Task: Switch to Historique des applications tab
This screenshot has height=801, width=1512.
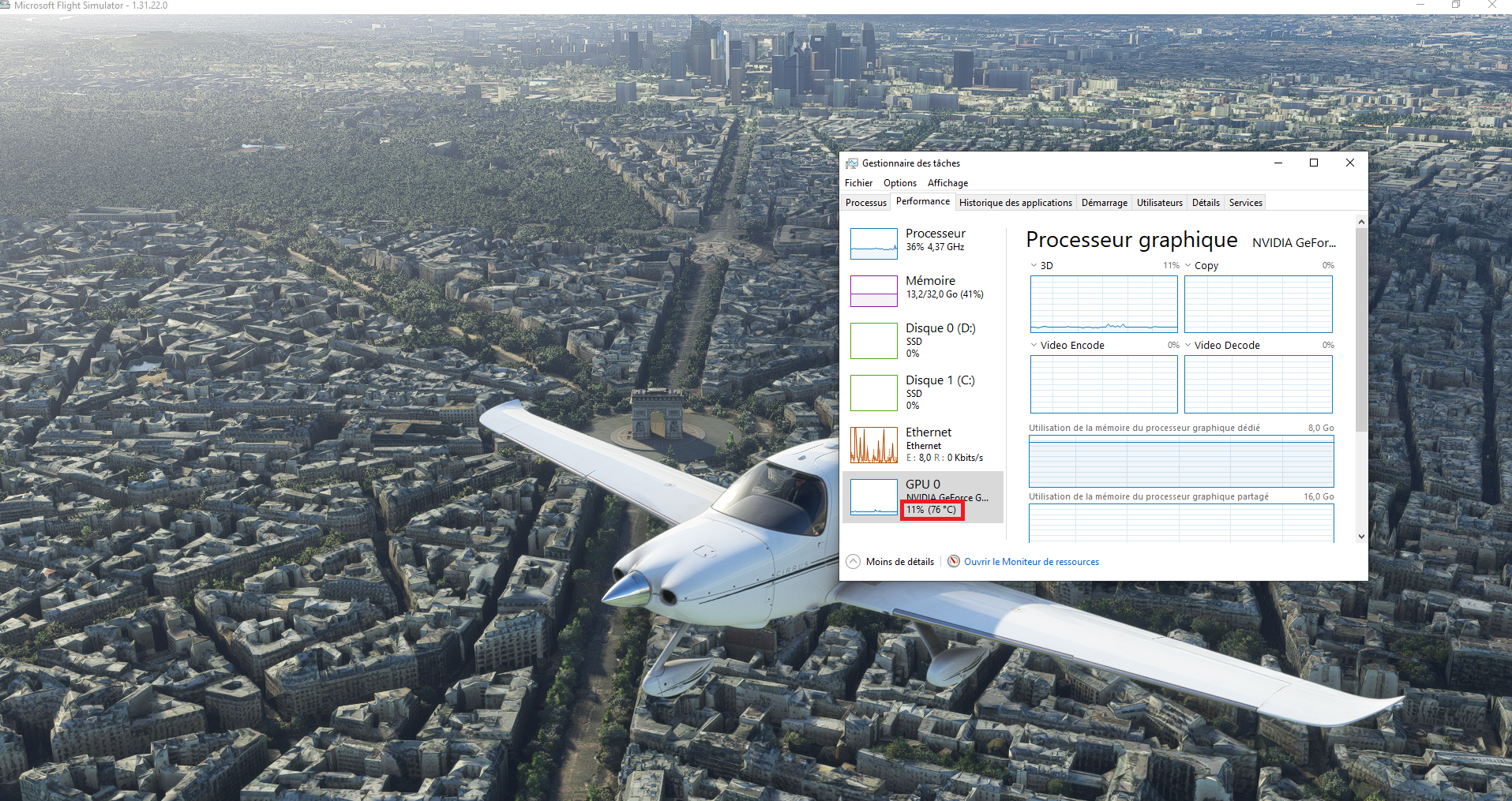Action: (1015, 203)
